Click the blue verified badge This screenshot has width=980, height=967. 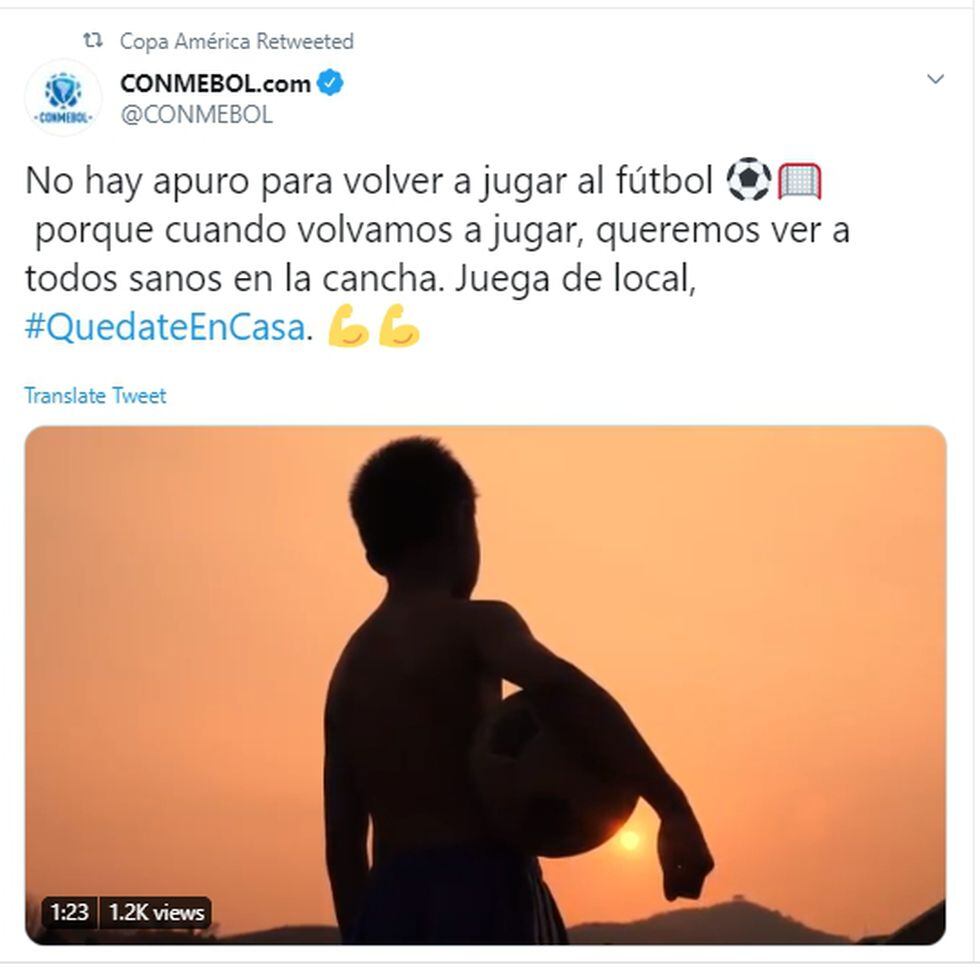point(330,83)
